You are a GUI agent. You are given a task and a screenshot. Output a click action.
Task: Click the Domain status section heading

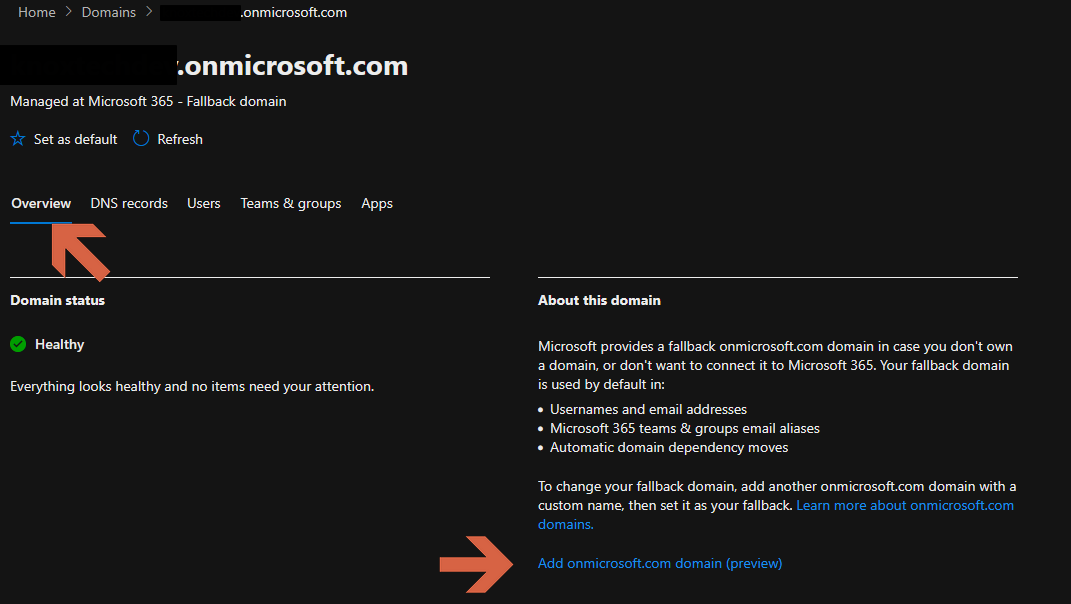57,300
